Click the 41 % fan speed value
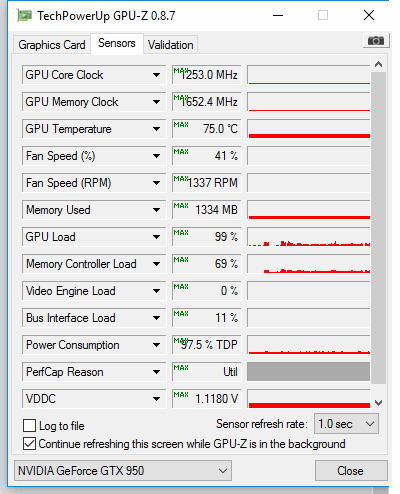 [206, 156]
